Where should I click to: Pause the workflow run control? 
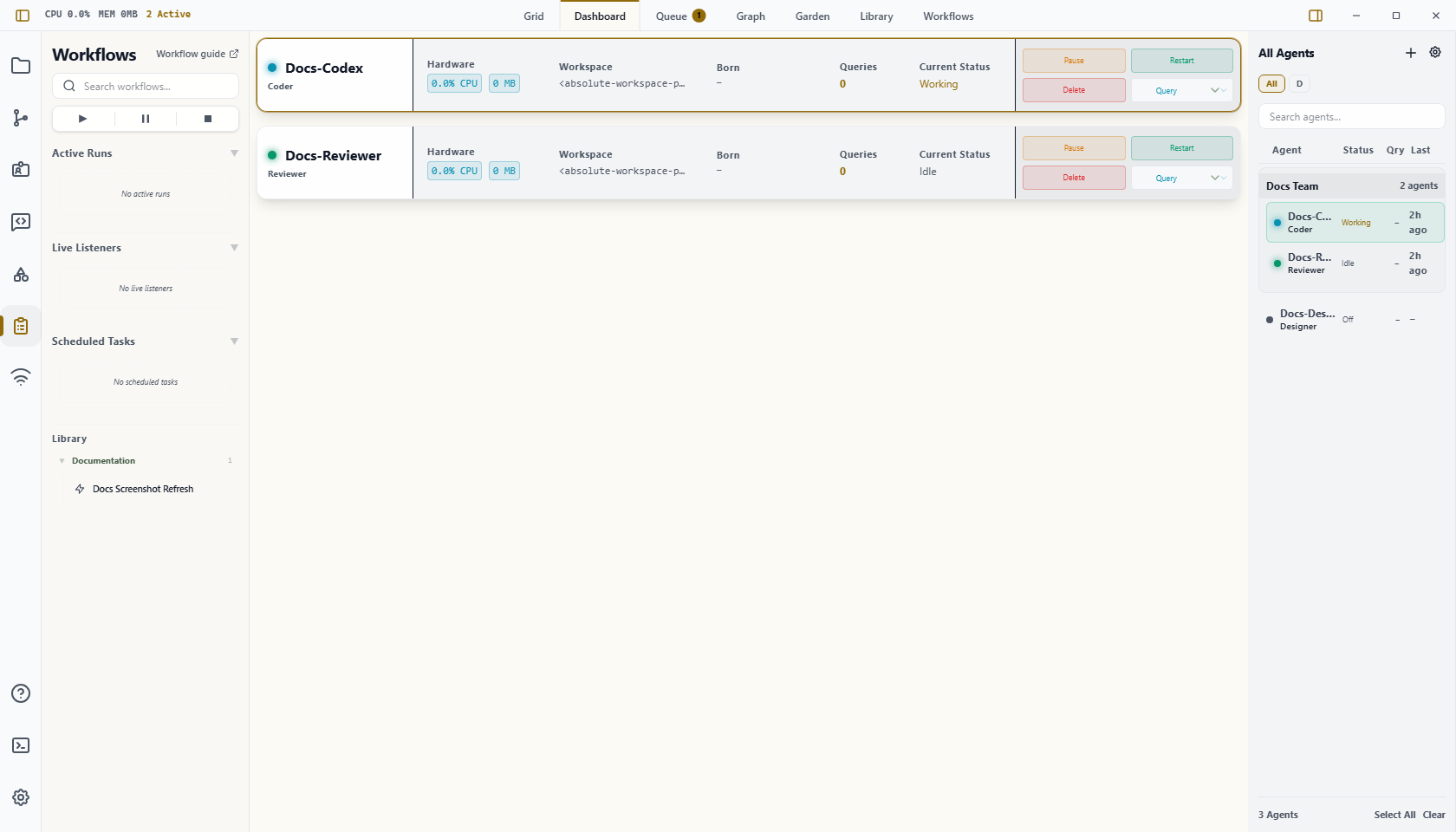[x=146, y=119]
